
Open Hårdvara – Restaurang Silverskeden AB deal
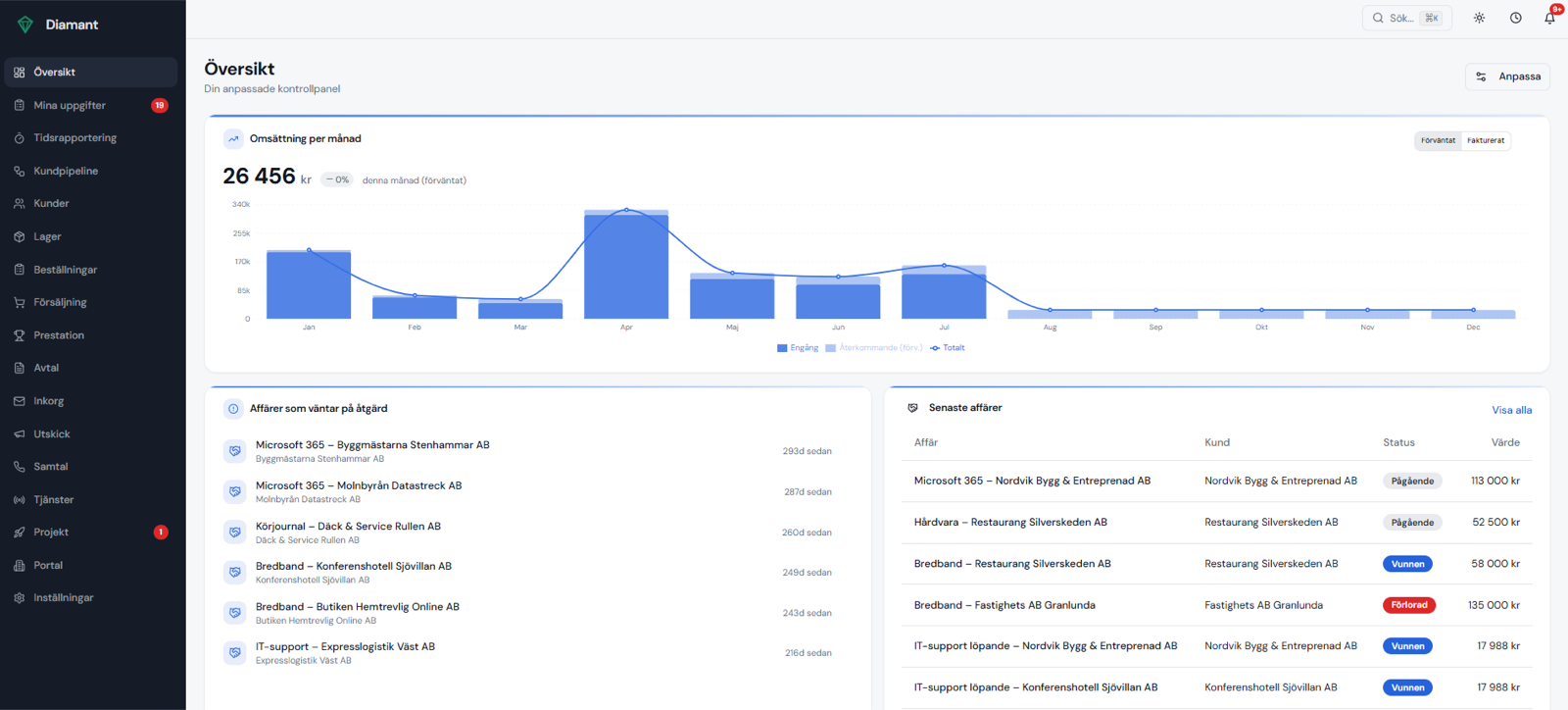pos(1217,523)
